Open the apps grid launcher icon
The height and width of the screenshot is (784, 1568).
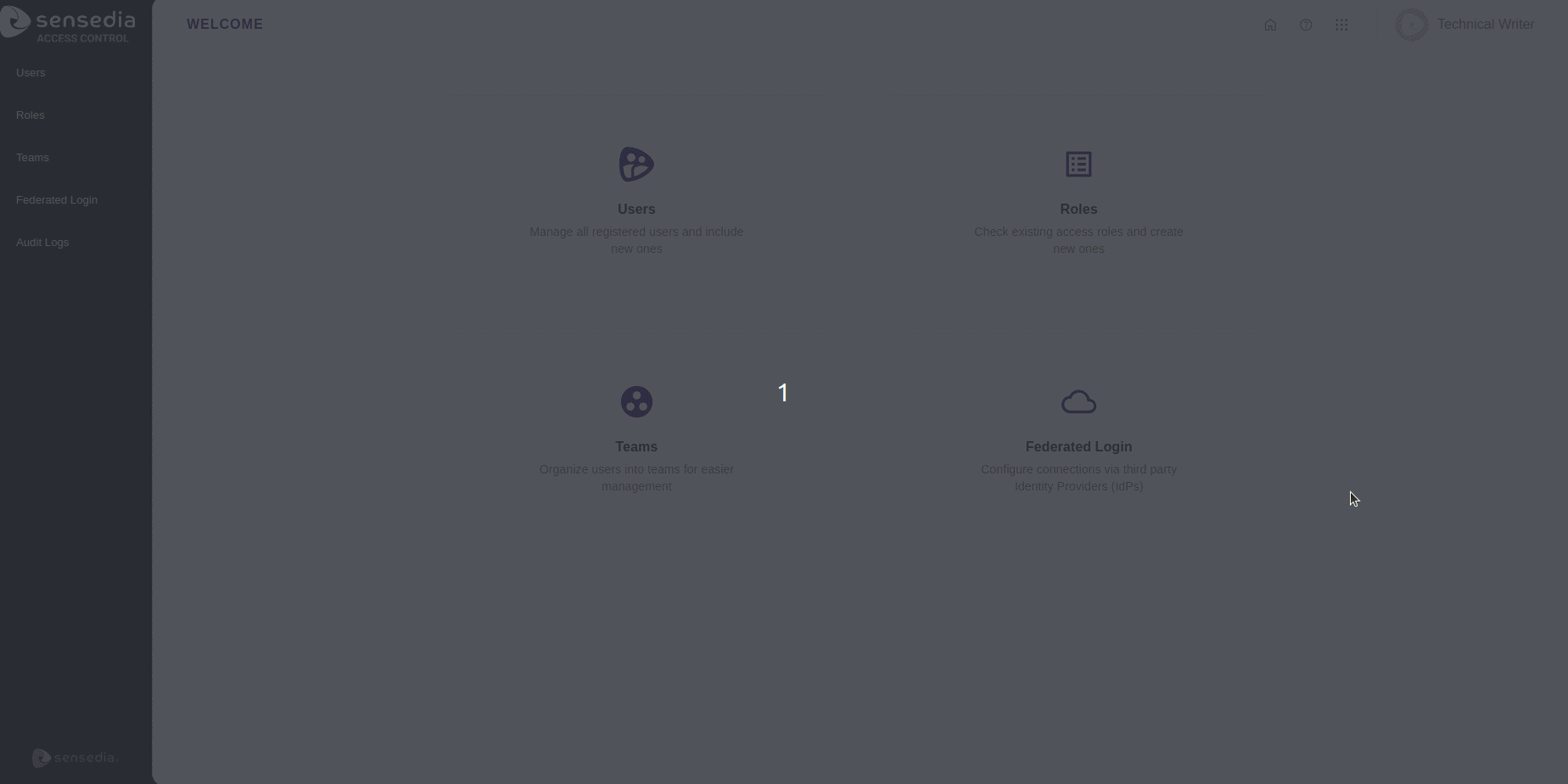[x=1341, y=25]
